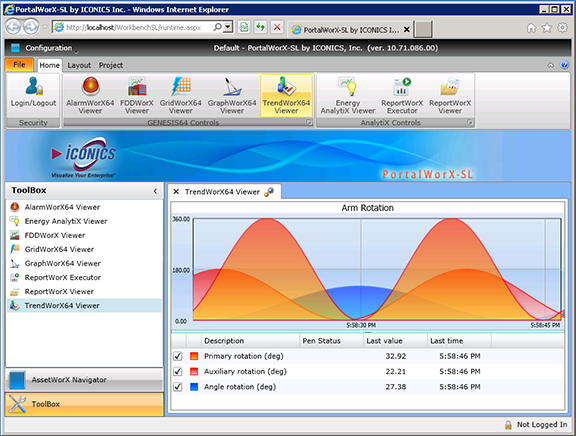Click the Energy AnalytiX Viewer toolbox icon

point(15,221)
